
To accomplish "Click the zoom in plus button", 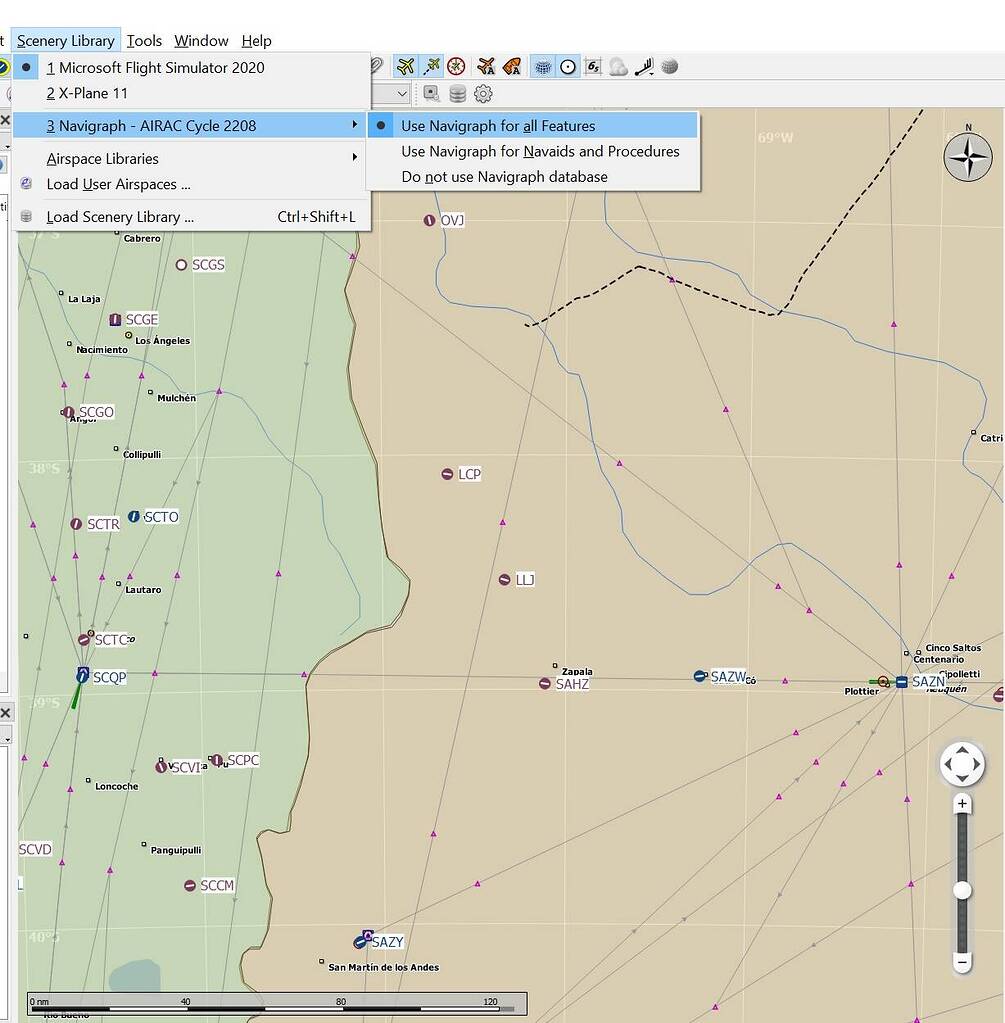I will [x=961, y=803].
